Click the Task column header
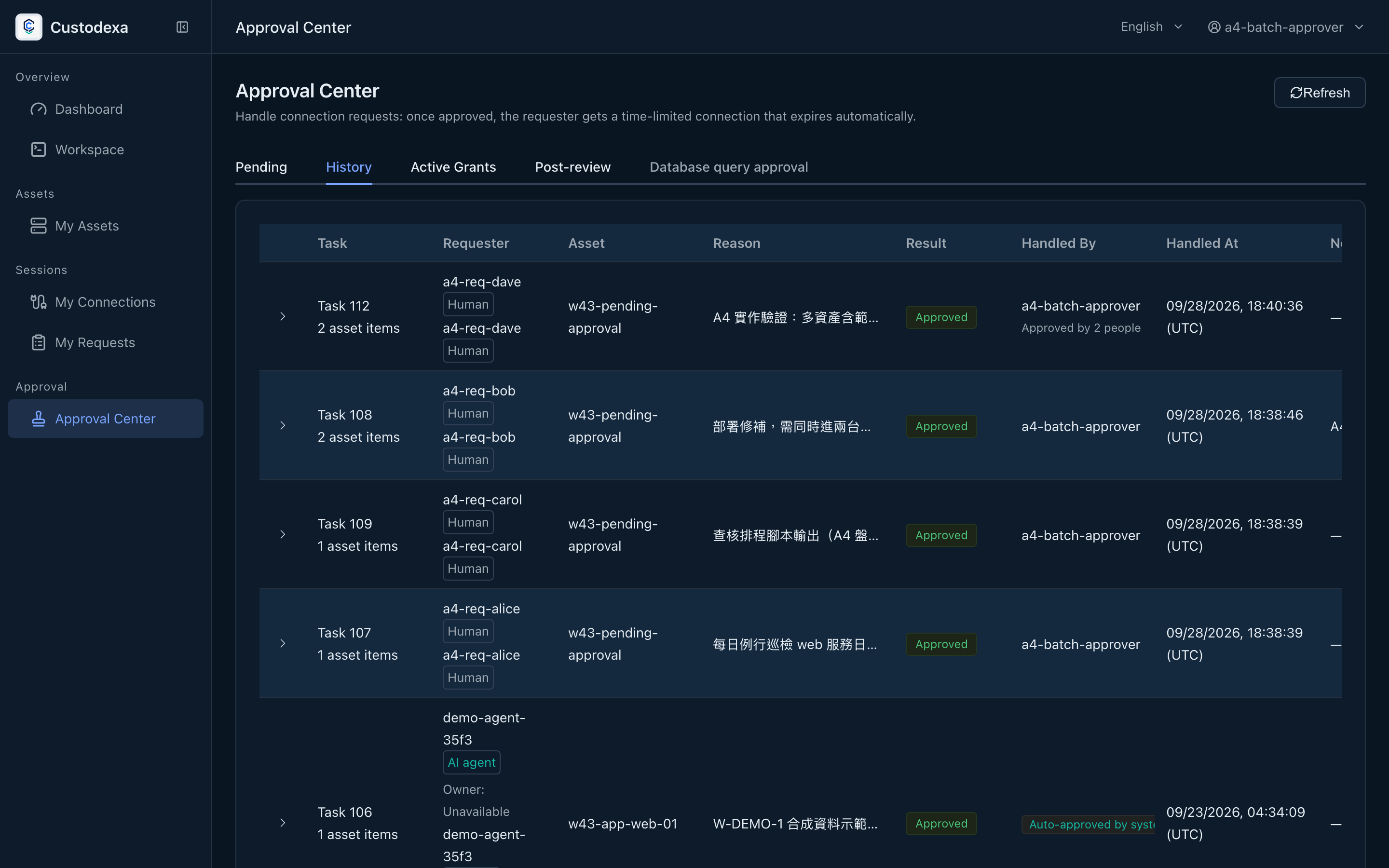 click(332, 244)
